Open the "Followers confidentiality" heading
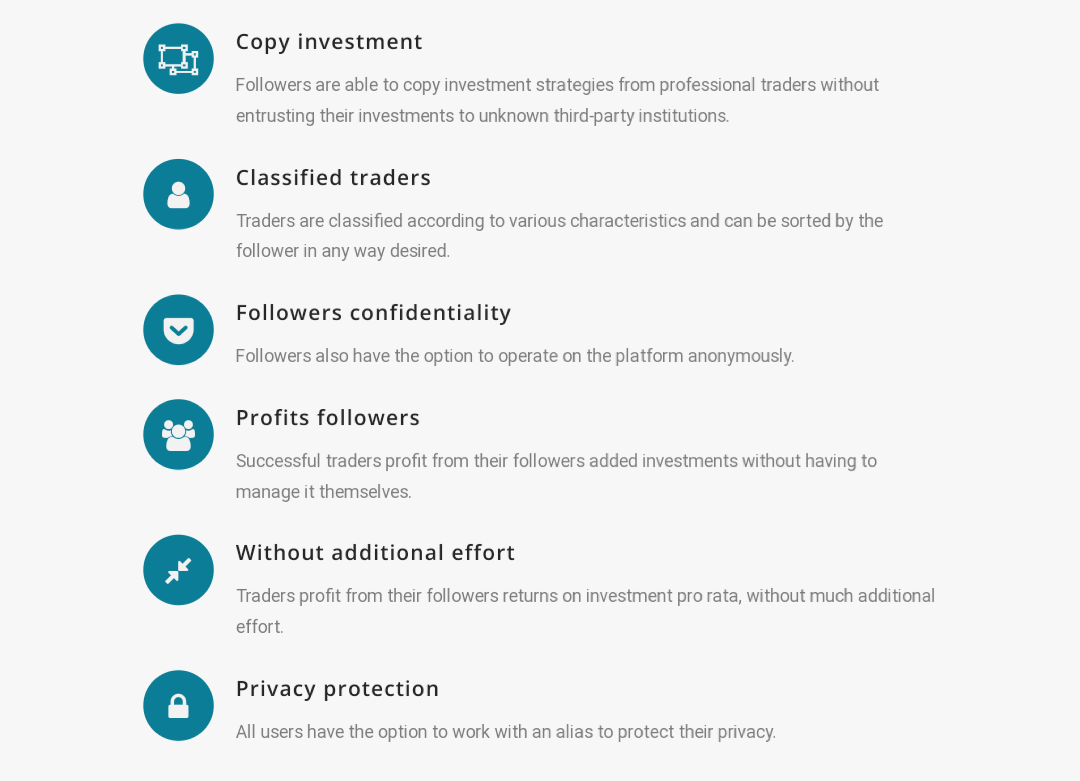This screenshot has height=781, width=1080. [x=373, y=313]
